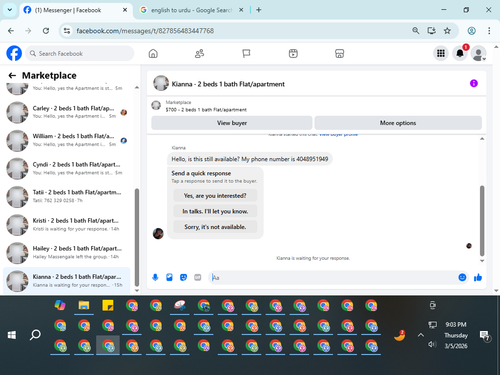Screen dimensions: 500x375
Task: Open the Windows notification center
Action: (484, 335)
